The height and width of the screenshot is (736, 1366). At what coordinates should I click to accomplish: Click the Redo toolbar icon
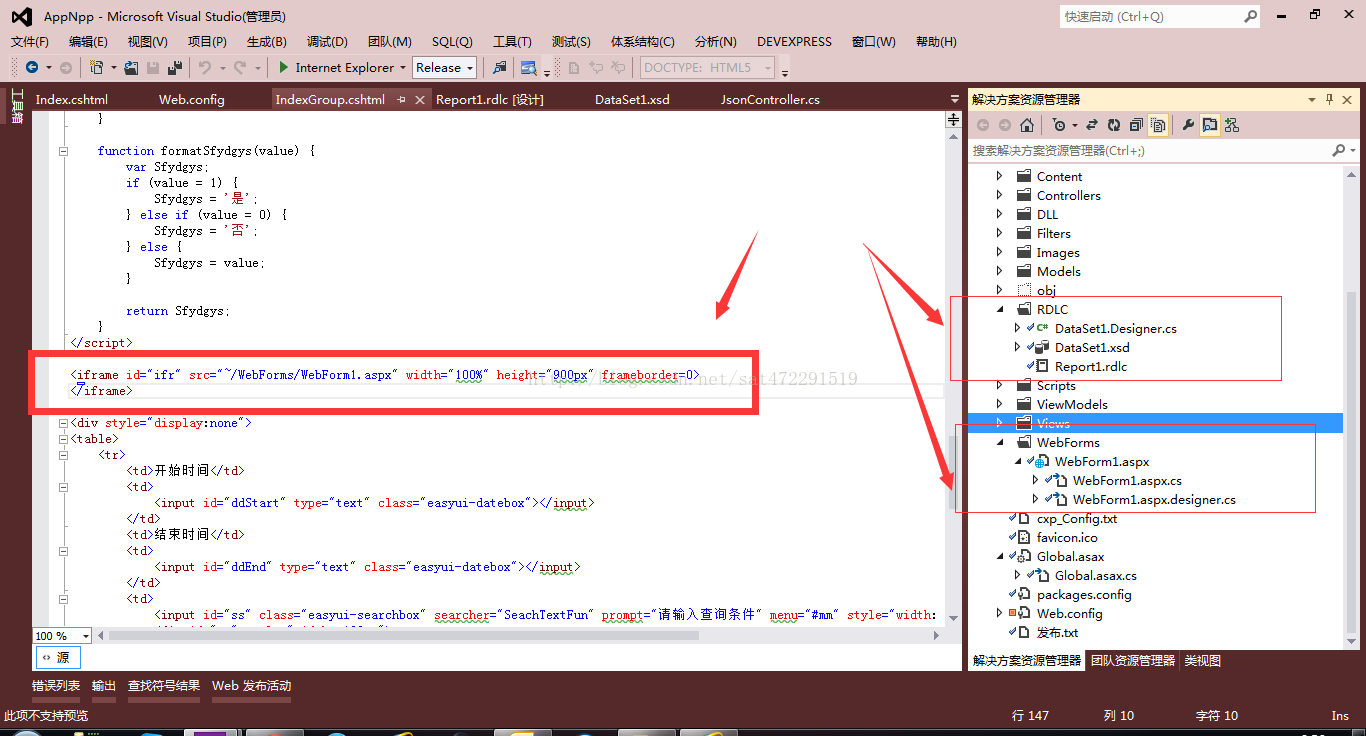coord(239,67)
